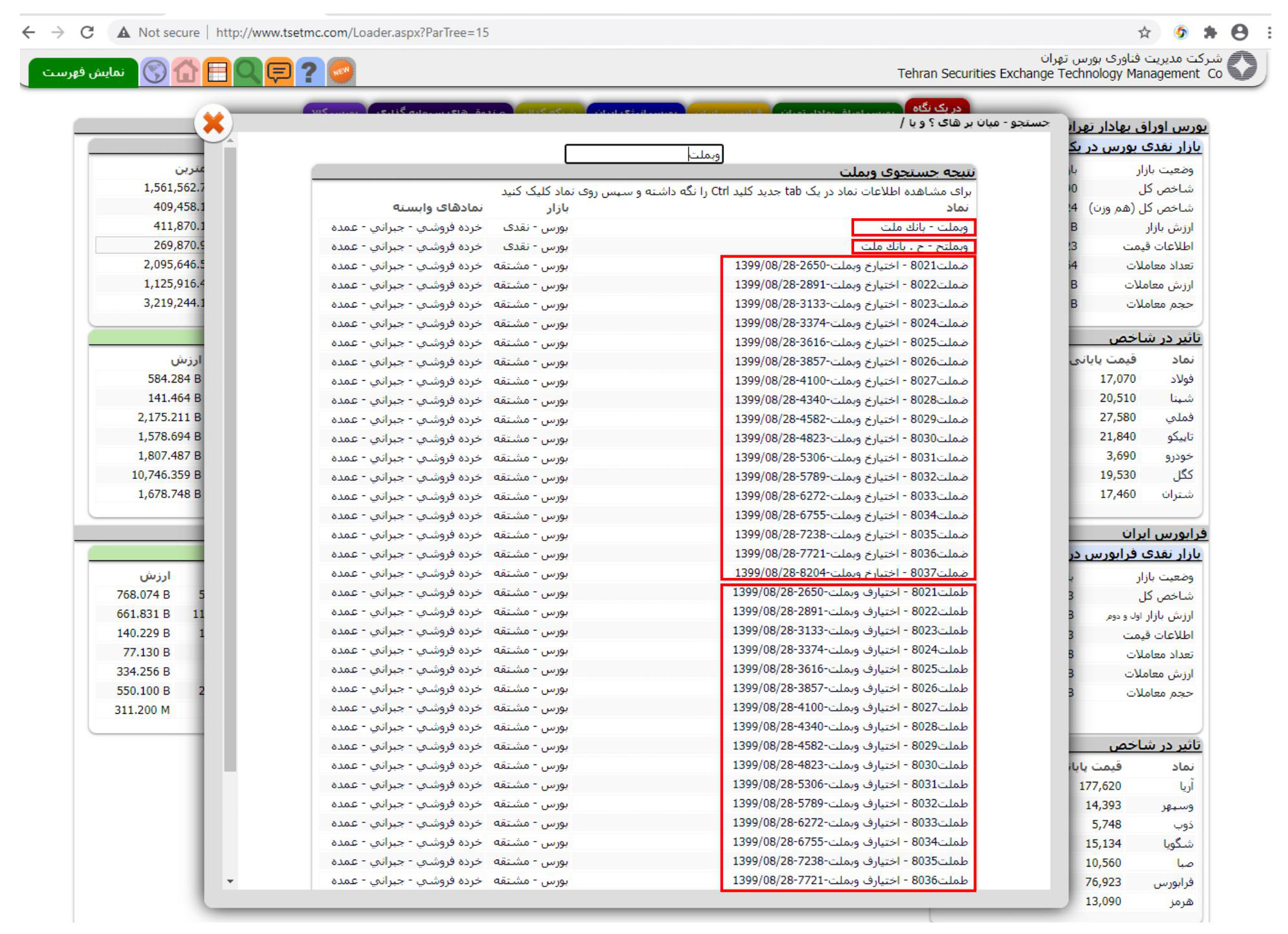Screen dimensions: 1288x934
Task: Open the وبملتح - ح . بانک ملت result
Action: click(x=914, y=246)
